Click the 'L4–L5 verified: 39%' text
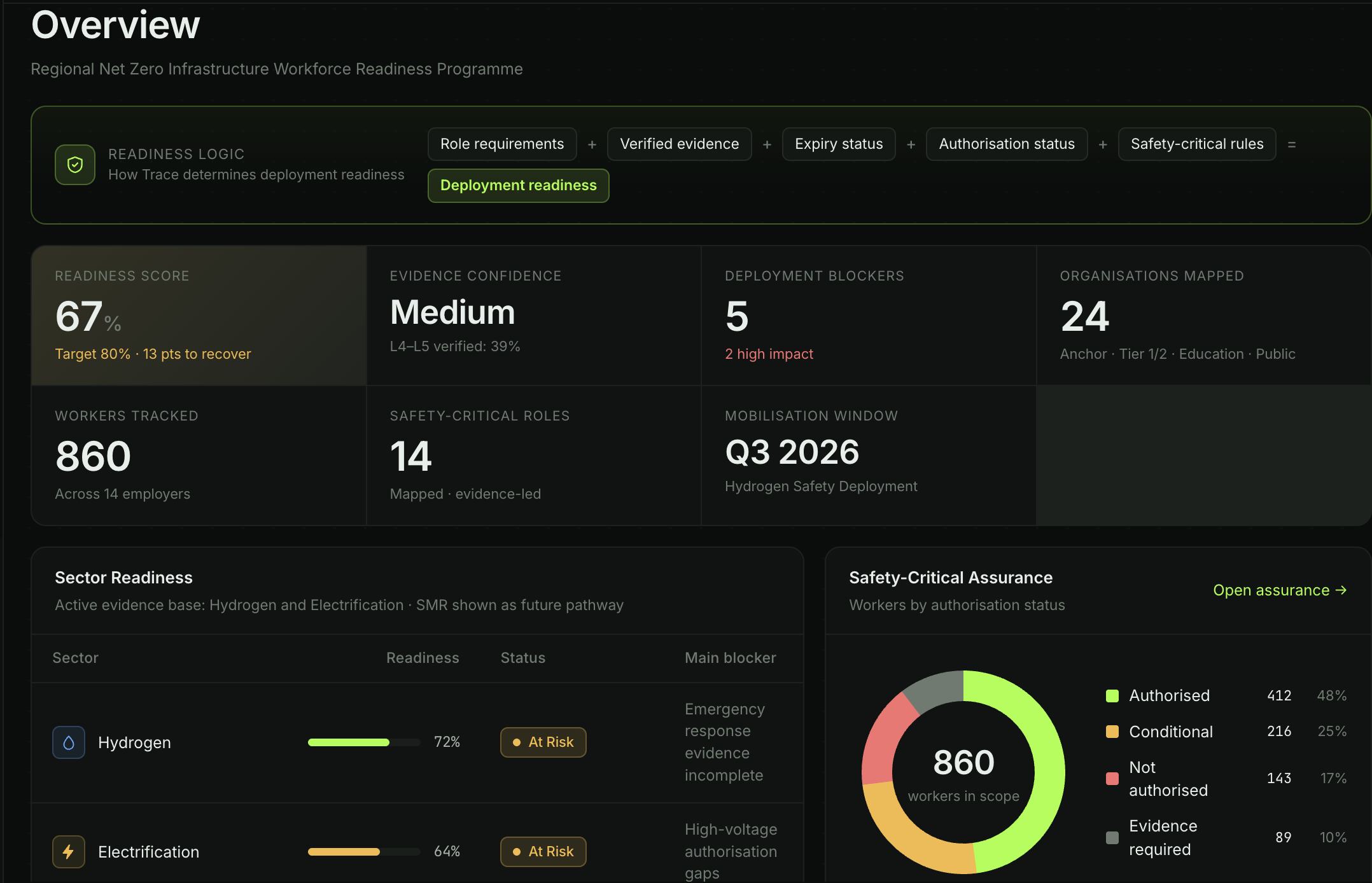This screenshot has height=883, width=1372. tap(455, 346)
